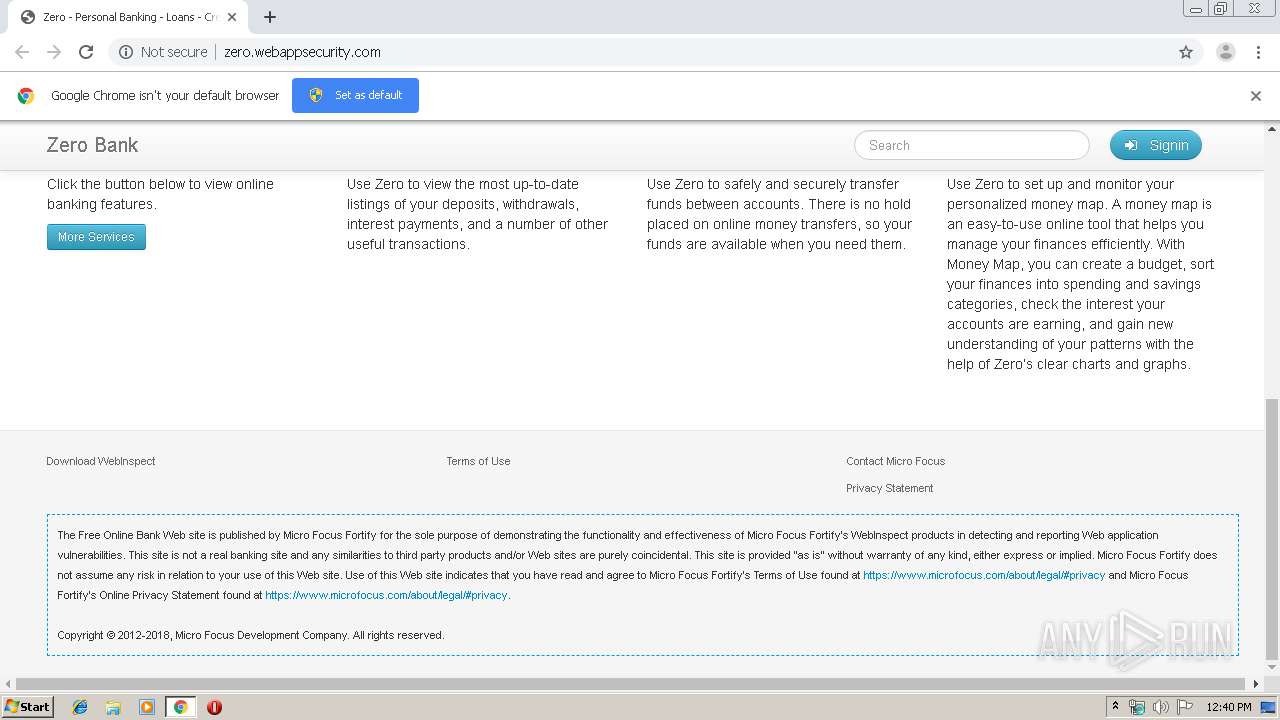Click the Action Center flag icon
This screenshot has height=720, width=1280.
coord(1185,707)
